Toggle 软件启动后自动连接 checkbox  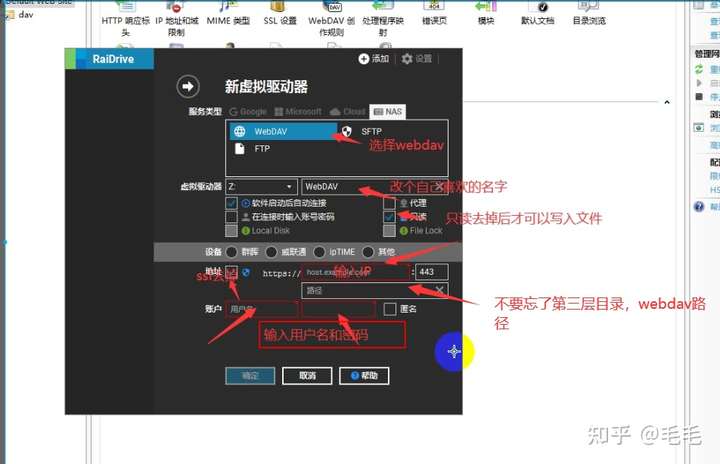[x=231, y=203]
